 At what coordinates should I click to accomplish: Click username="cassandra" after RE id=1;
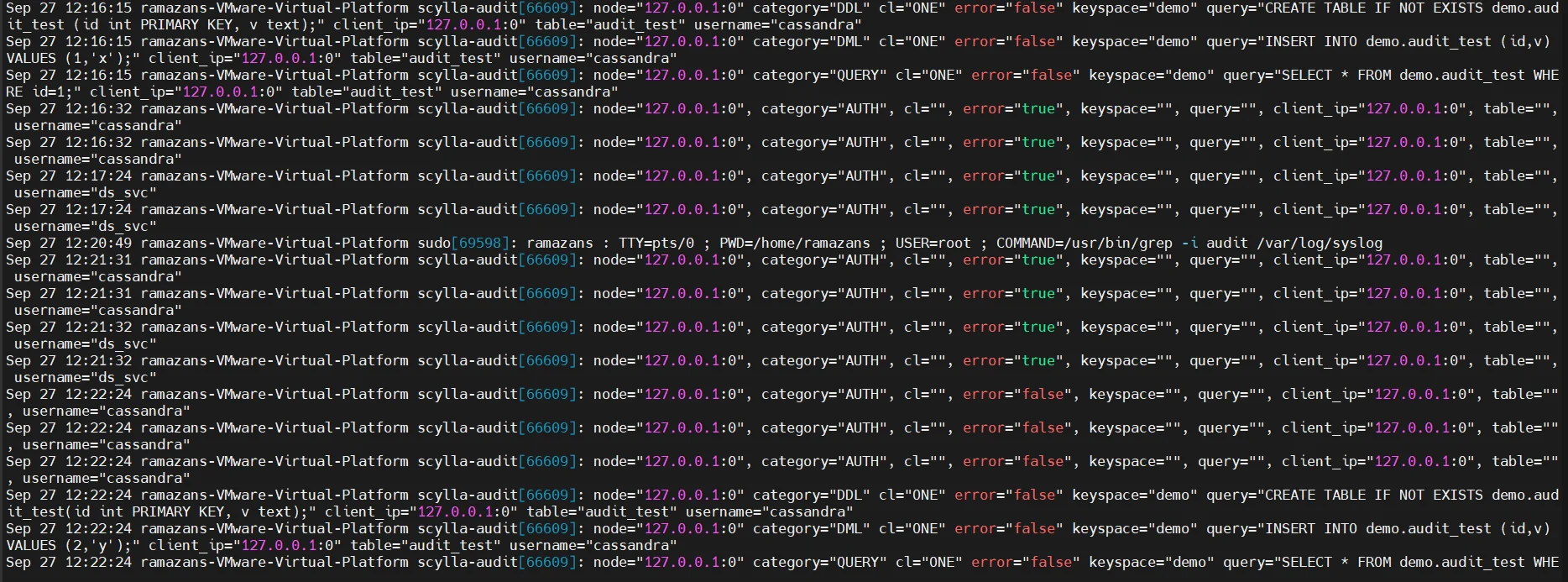click(534, 92)
